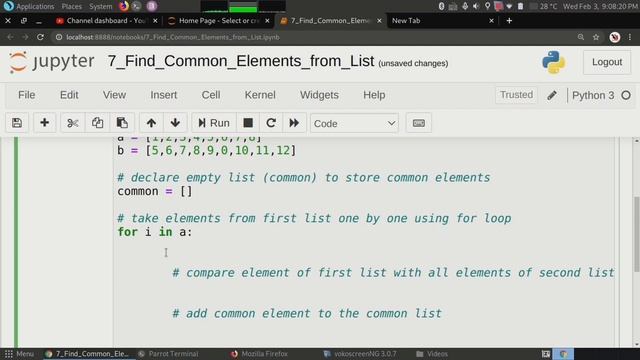Switch to Parrot Terminal in taskbar
The width and height of the screenshot is (640, 360).
coord(168,354)
